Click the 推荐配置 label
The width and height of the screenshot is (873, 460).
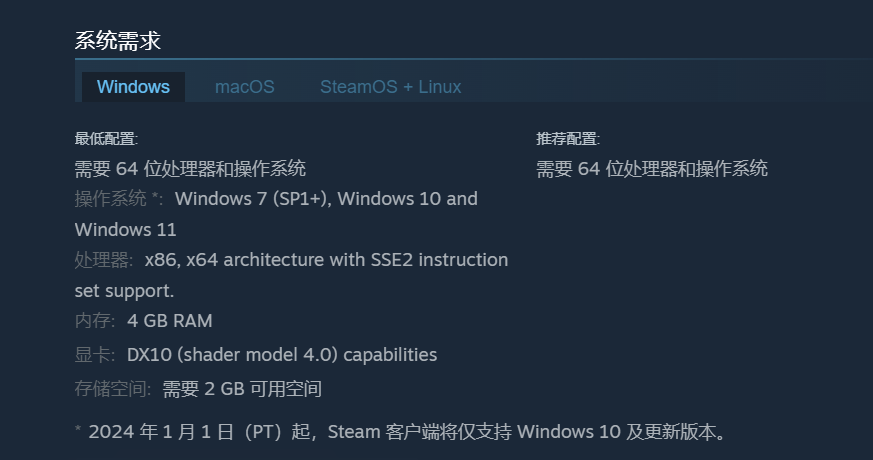[568, 139]
